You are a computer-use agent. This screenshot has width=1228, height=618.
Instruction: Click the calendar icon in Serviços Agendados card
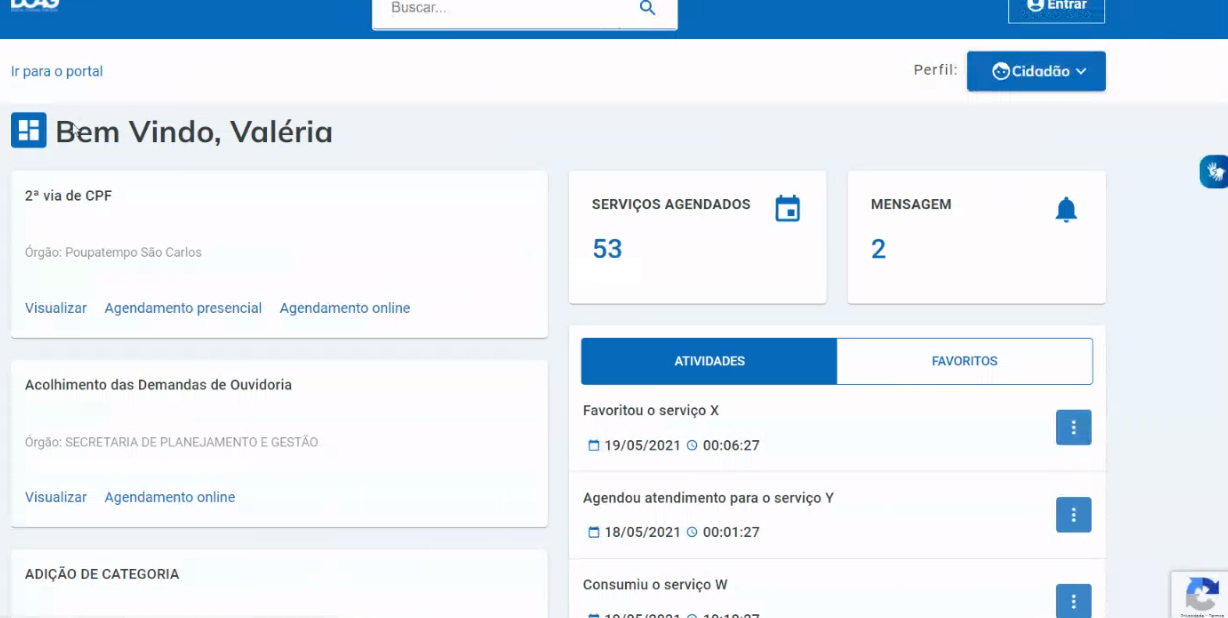pyautogui.click(x=788, y=209)
